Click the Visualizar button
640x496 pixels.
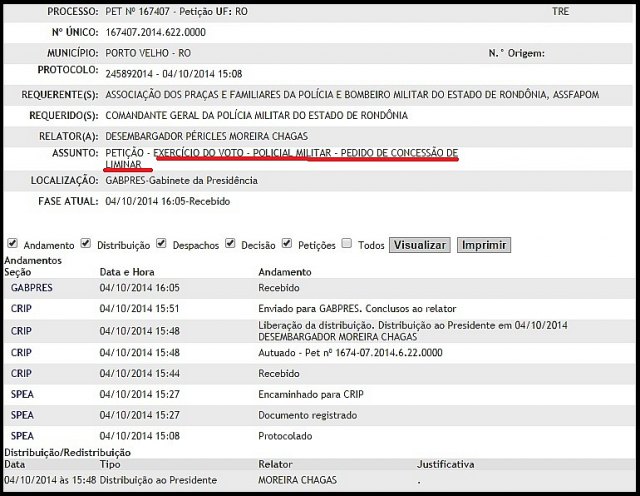point(419,245)
